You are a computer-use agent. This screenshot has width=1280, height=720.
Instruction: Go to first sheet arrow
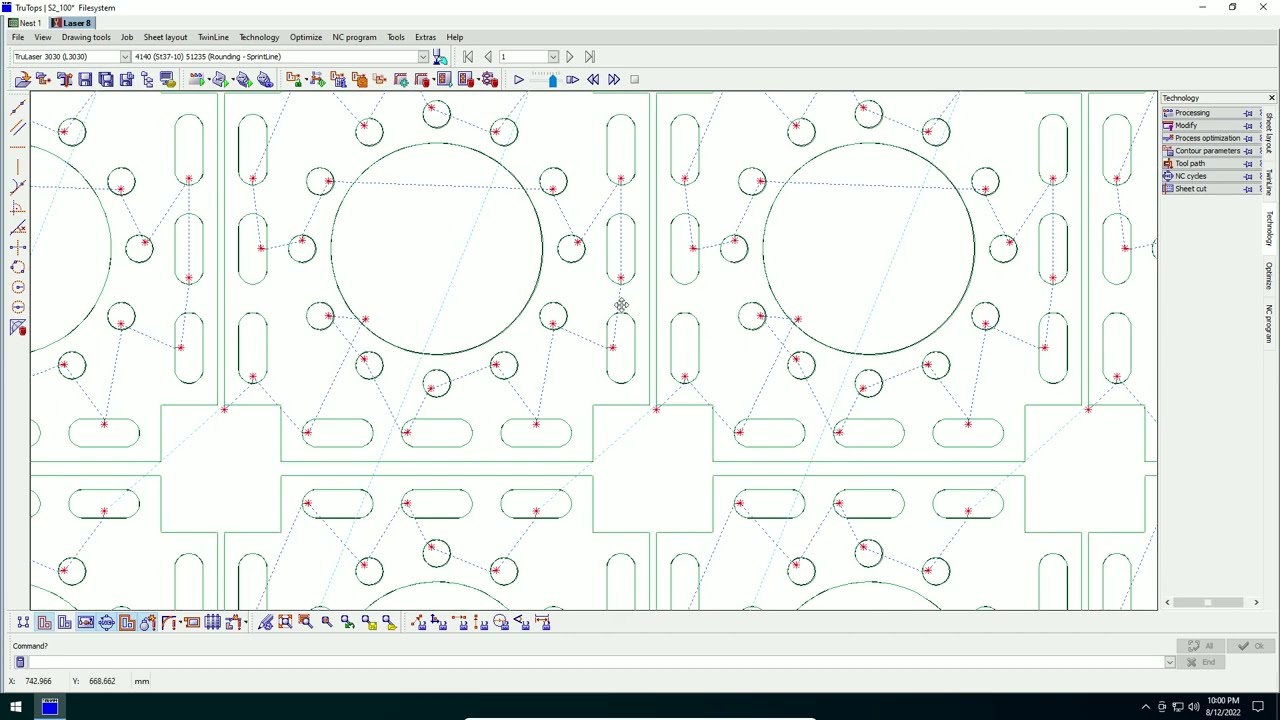(x=468, y=57)
